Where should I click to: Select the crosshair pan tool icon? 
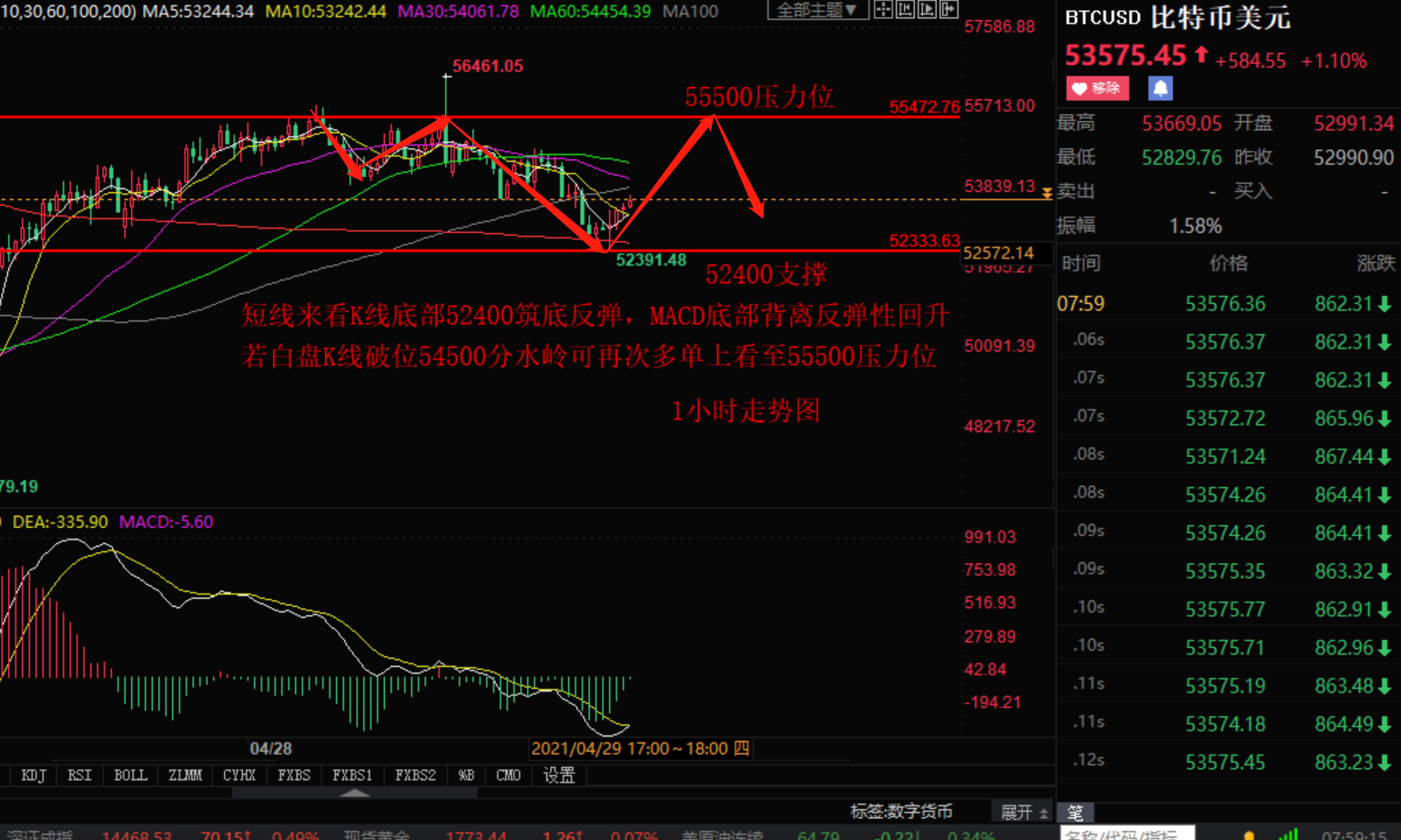[883, 8]
